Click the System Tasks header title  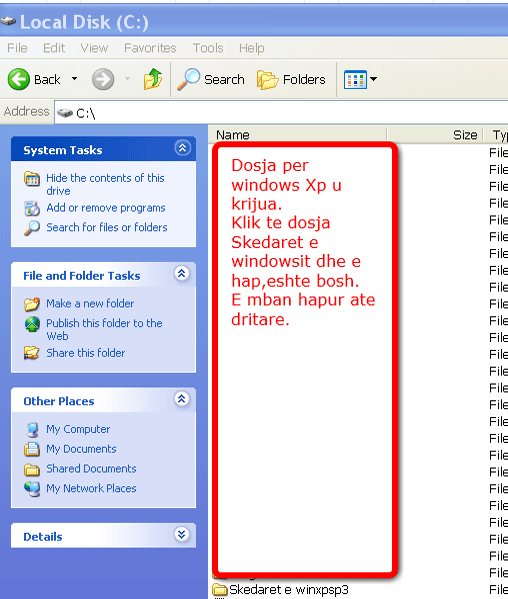pyautogui.click(x=63, y=150)
